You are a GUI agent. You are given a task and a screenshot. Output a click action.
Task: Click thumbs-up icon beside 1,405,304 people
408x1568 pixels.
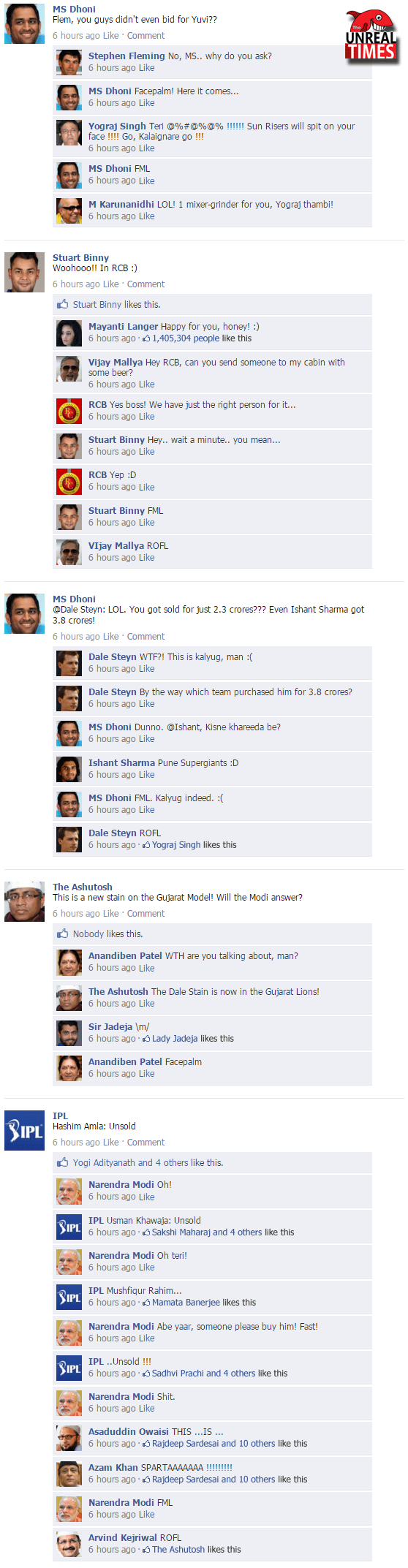coord(146,338)
